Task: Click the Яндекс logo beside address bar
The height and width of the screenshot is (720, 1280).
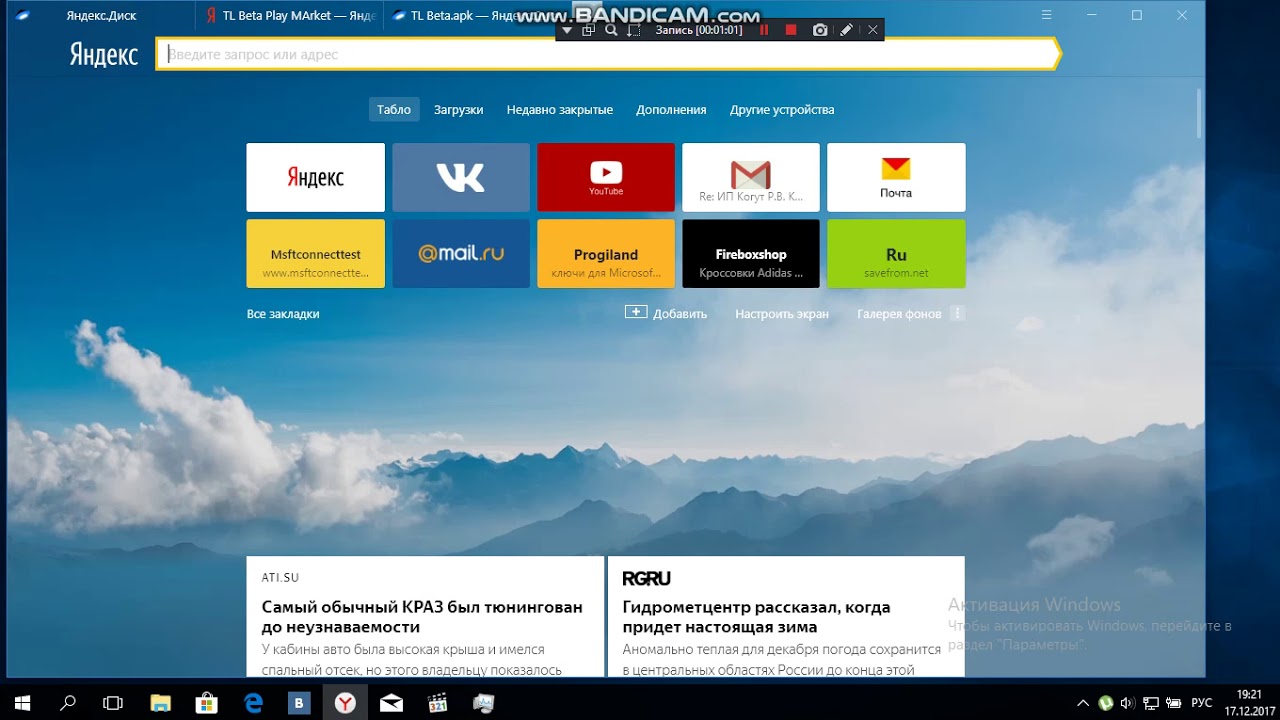Action: pyautogui.click(x=103, y=54)
